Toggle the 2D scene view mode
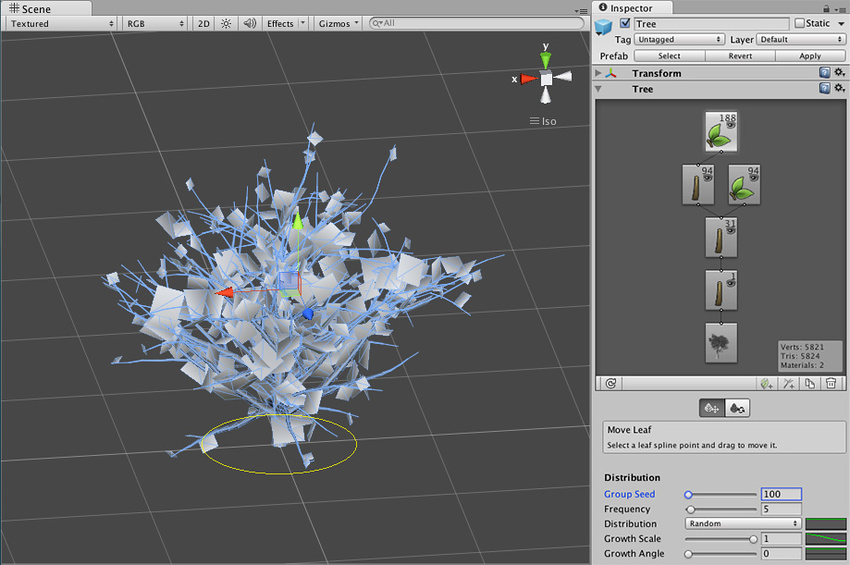The height and width of the screenshot is (565, 850). 203,23
